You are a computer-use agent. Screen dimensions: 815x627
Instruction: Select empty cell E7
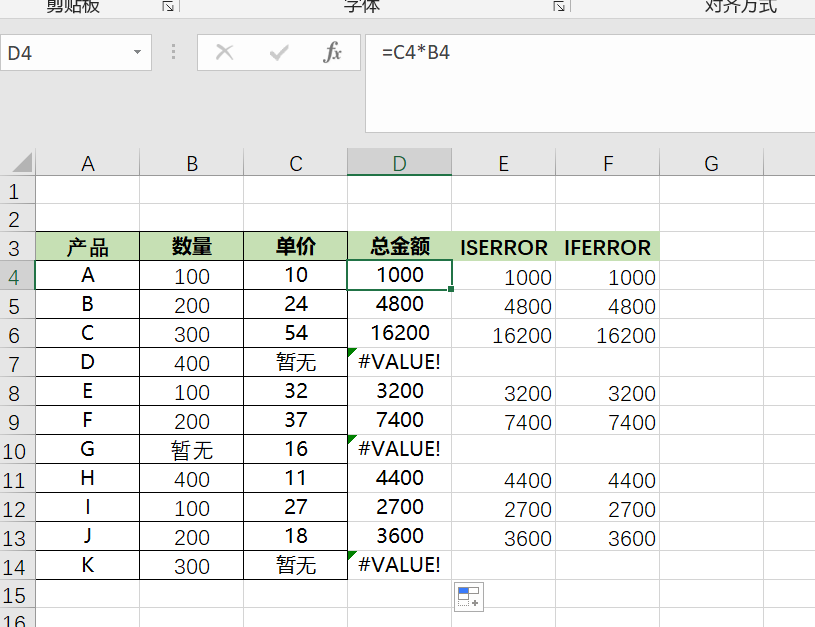(504, 362)
